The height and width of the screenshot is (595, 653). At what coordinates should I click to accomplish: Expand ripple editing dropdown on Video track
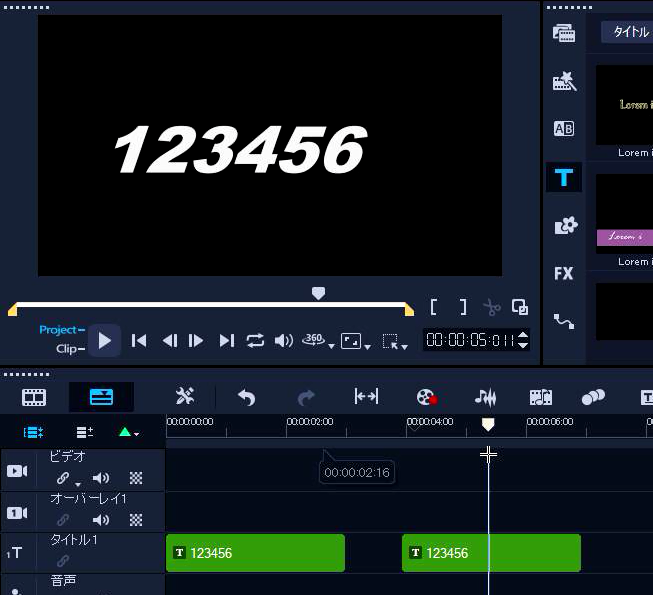(77, 484)
